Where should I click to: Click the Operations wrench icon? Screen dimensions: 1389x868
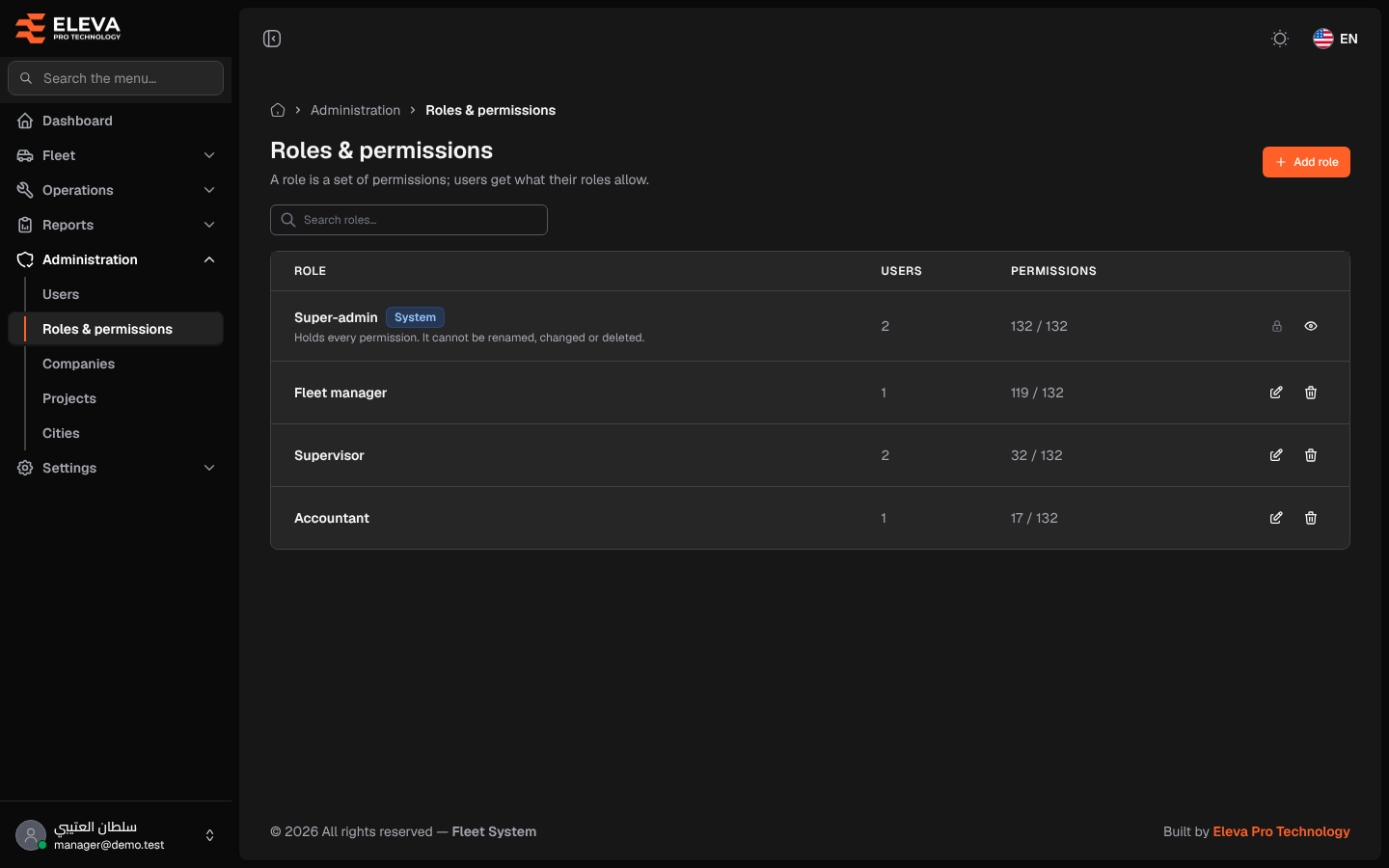[25, 190]
